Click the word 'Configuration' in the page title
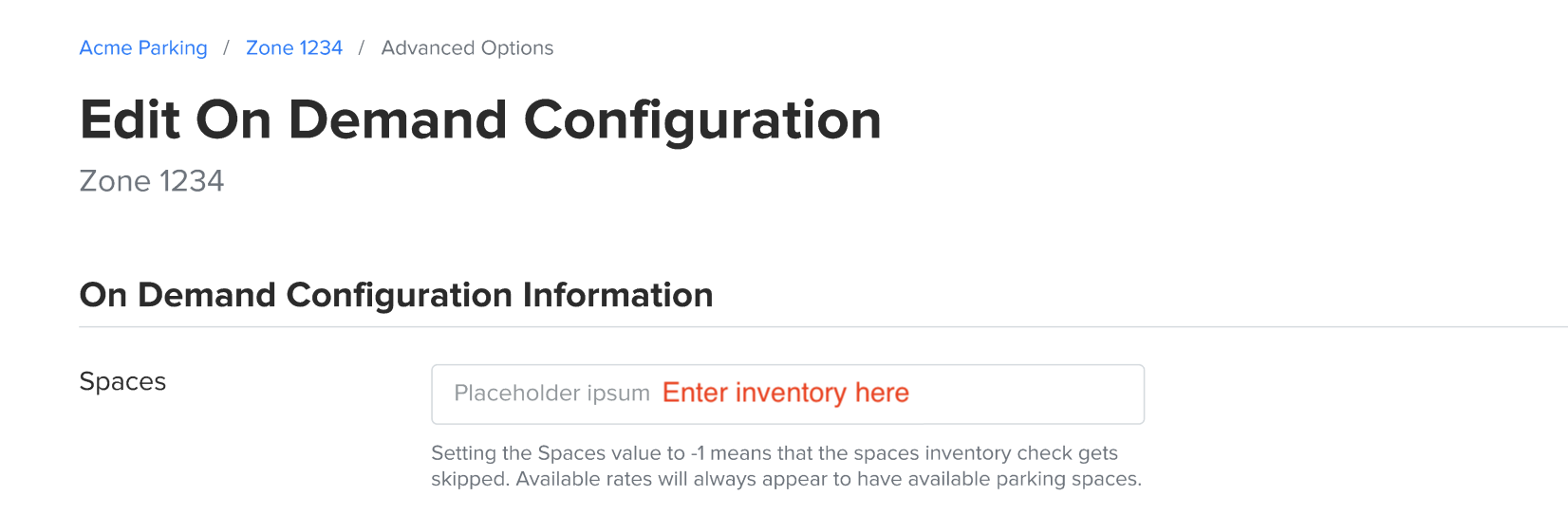1568x514 pixels. tap(702, 120)
